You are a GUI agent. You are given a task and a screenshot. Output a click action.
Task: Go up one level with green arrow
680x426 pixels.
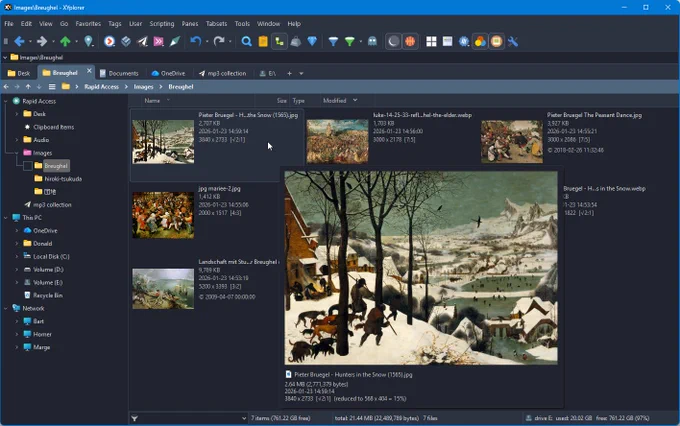65,41
